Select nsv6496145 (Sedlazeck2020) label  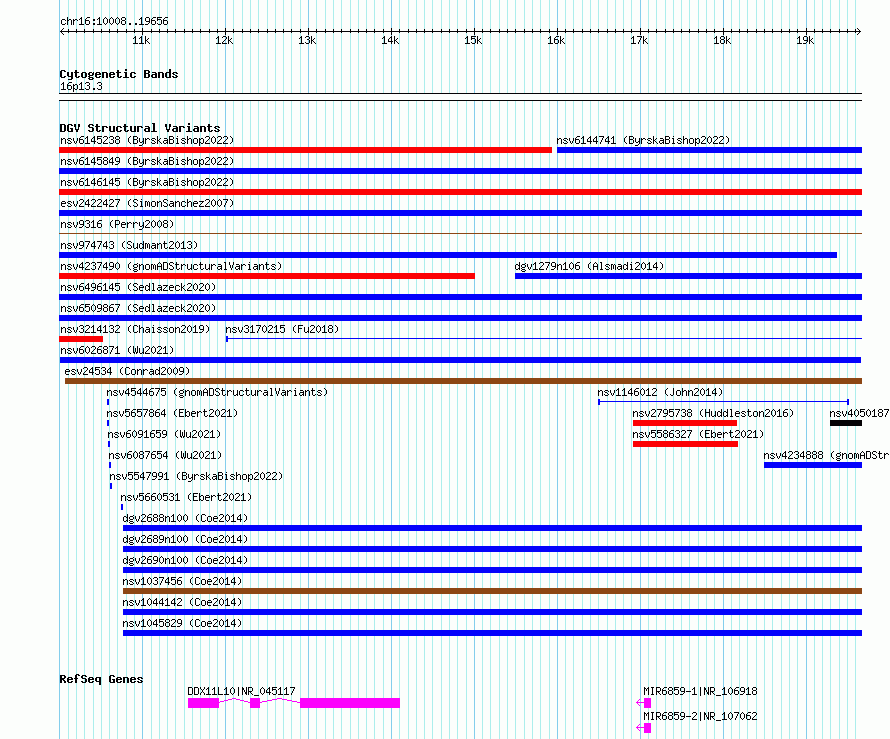(138, 287)
